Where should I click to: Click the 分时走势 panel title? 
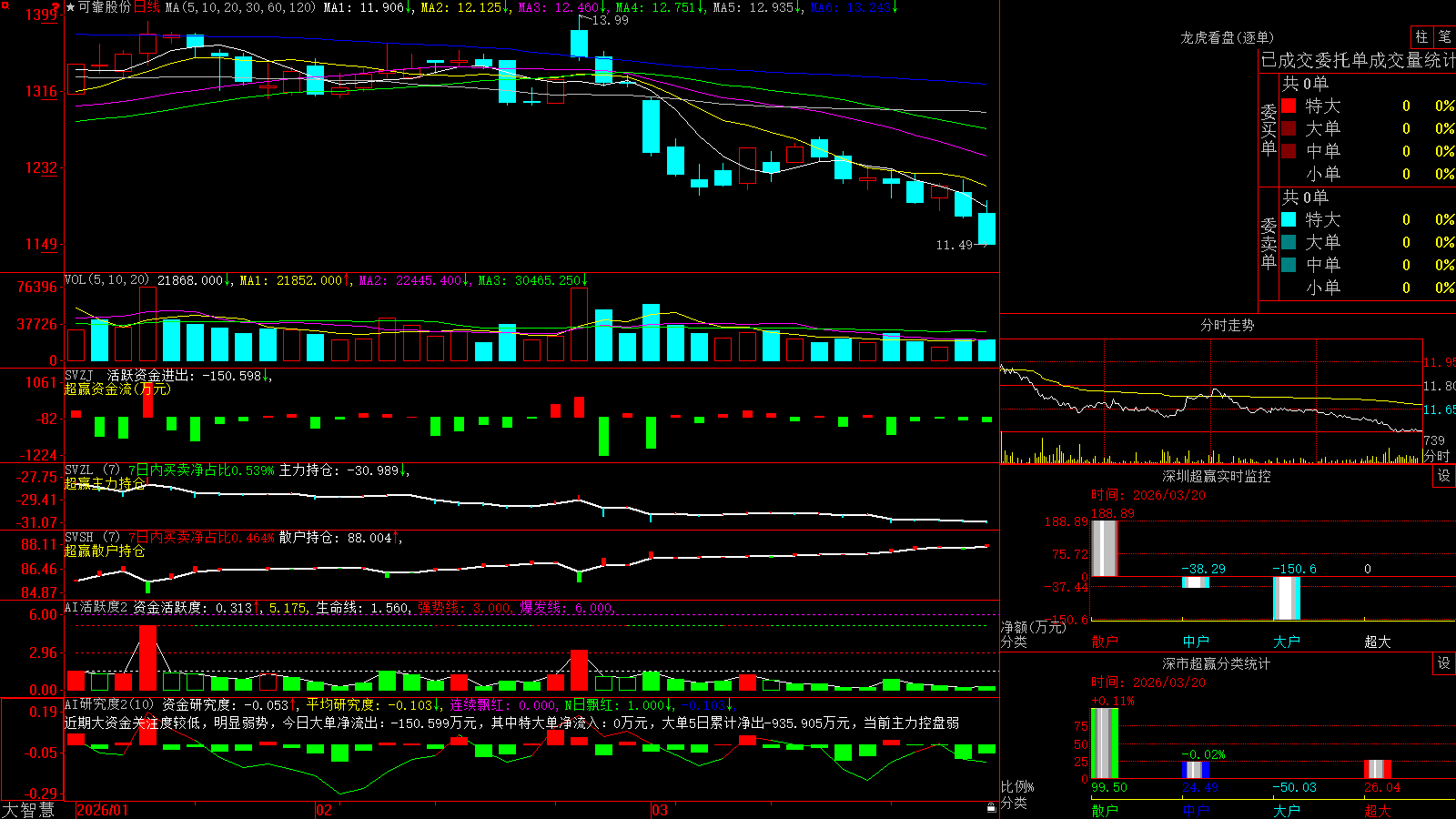point(1227,325)
